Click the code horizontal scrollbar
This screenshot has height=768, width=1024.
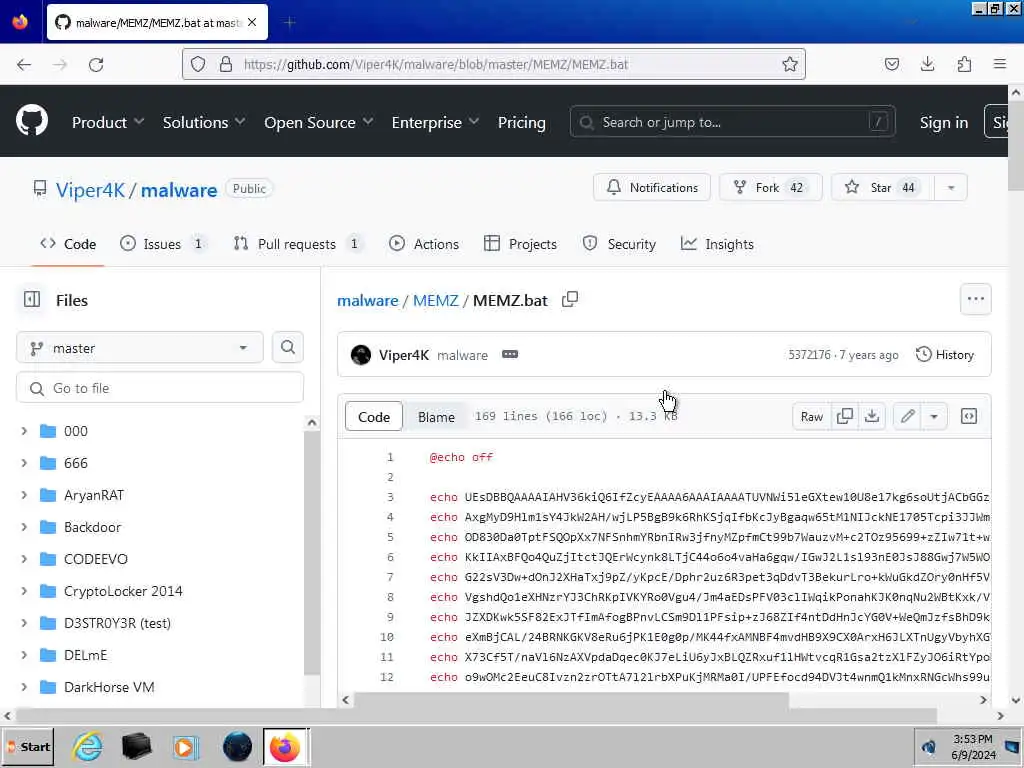coord(571,699)
